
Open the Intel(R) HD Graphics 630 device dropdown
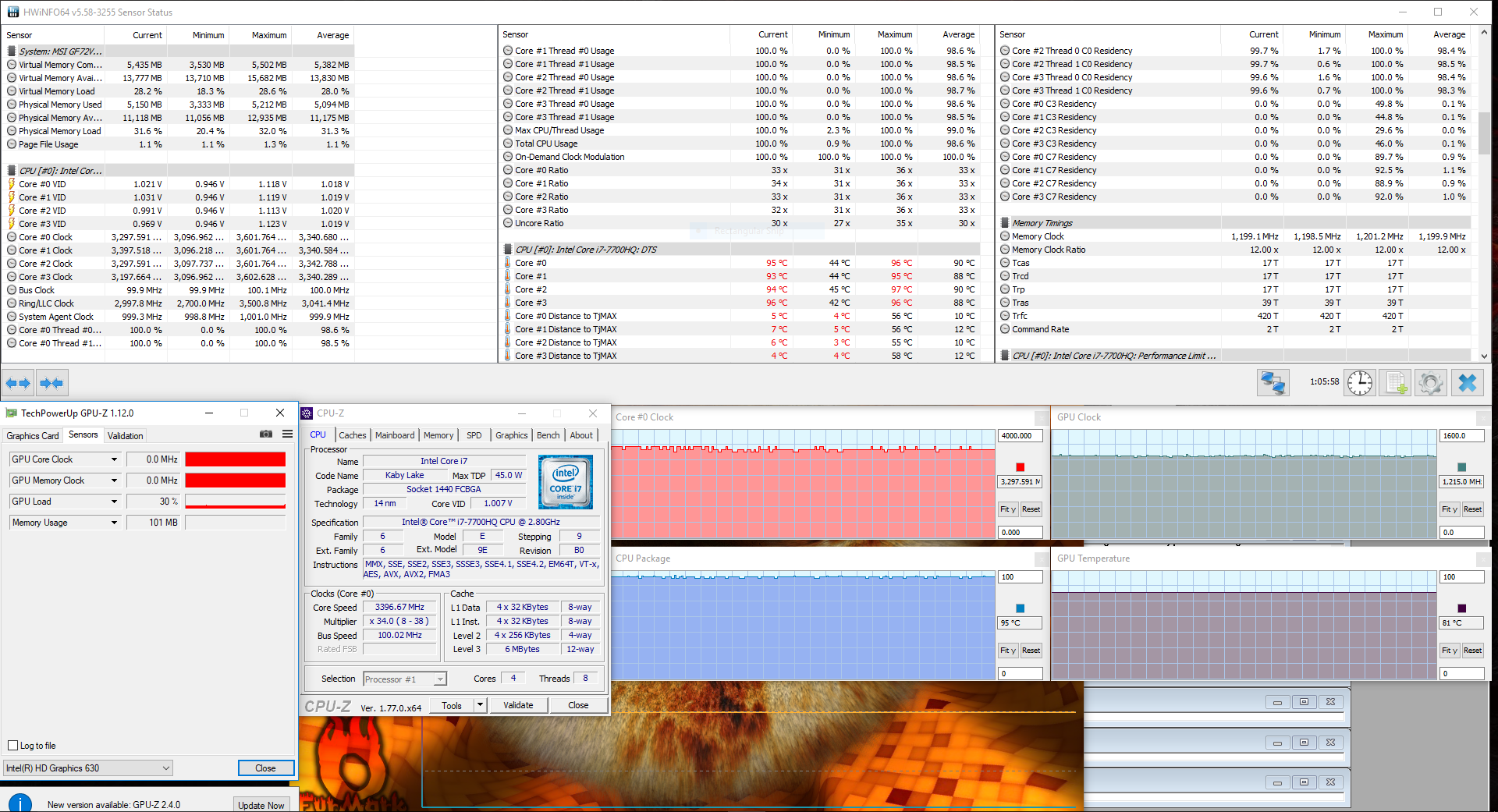point(88,768)
